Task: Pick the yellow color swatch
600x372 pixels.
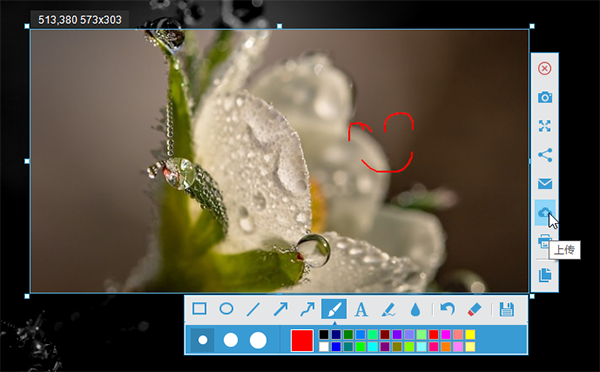Action: point(470,334)
